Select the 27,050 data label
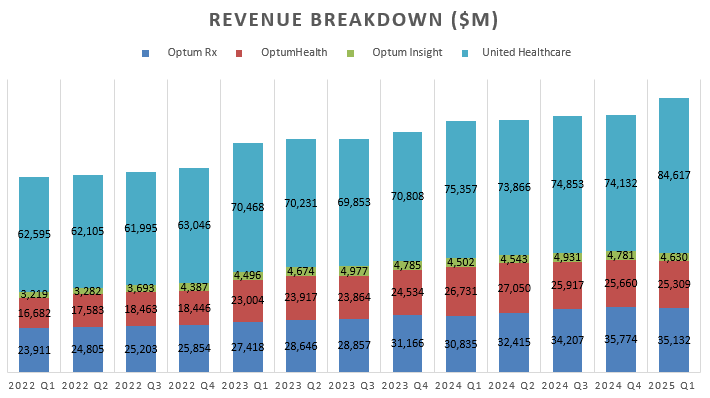The image size is (710, 398). click(514, 288)
